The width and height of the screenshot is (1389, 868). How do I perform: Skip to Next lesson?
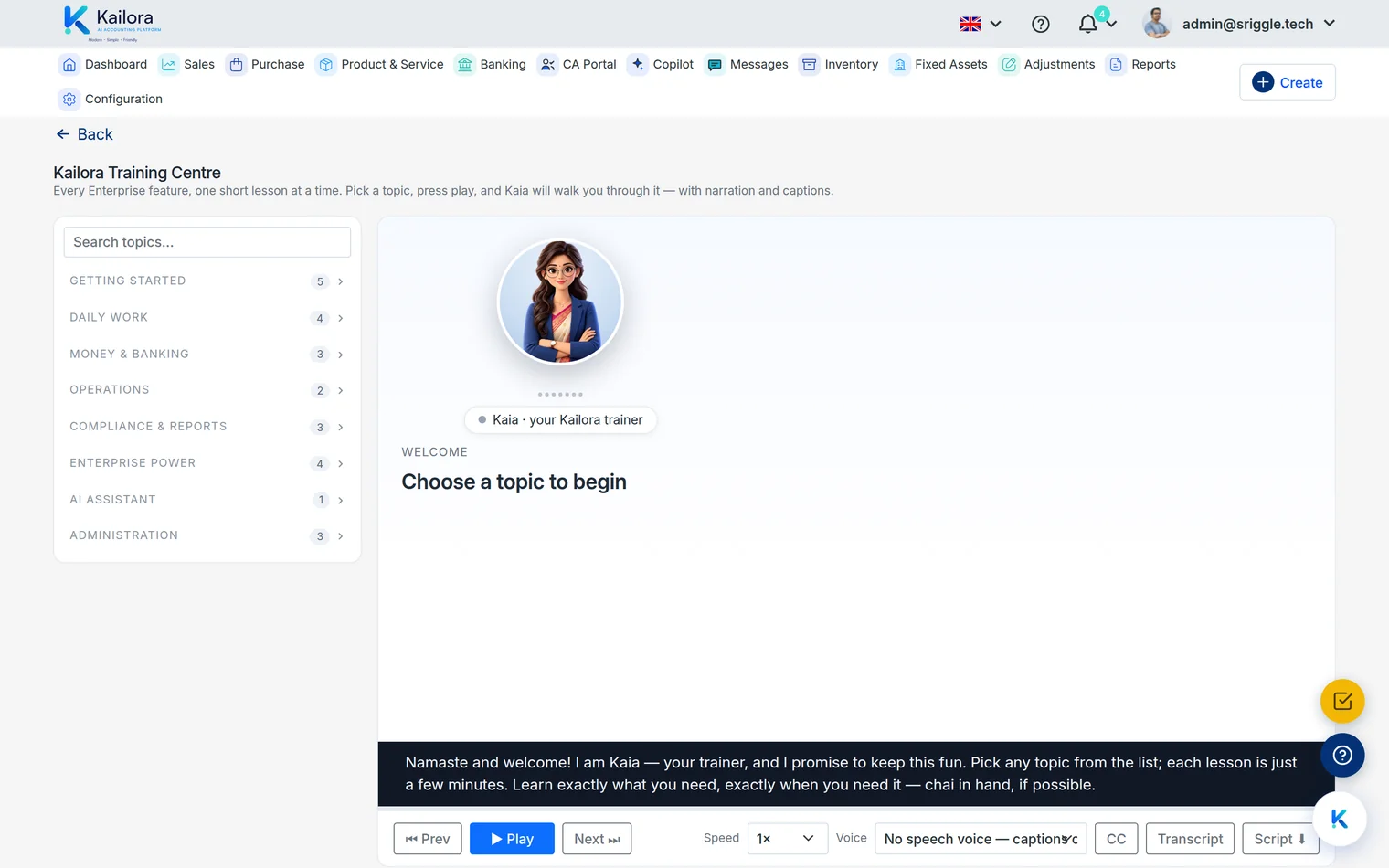click(597, 839)
